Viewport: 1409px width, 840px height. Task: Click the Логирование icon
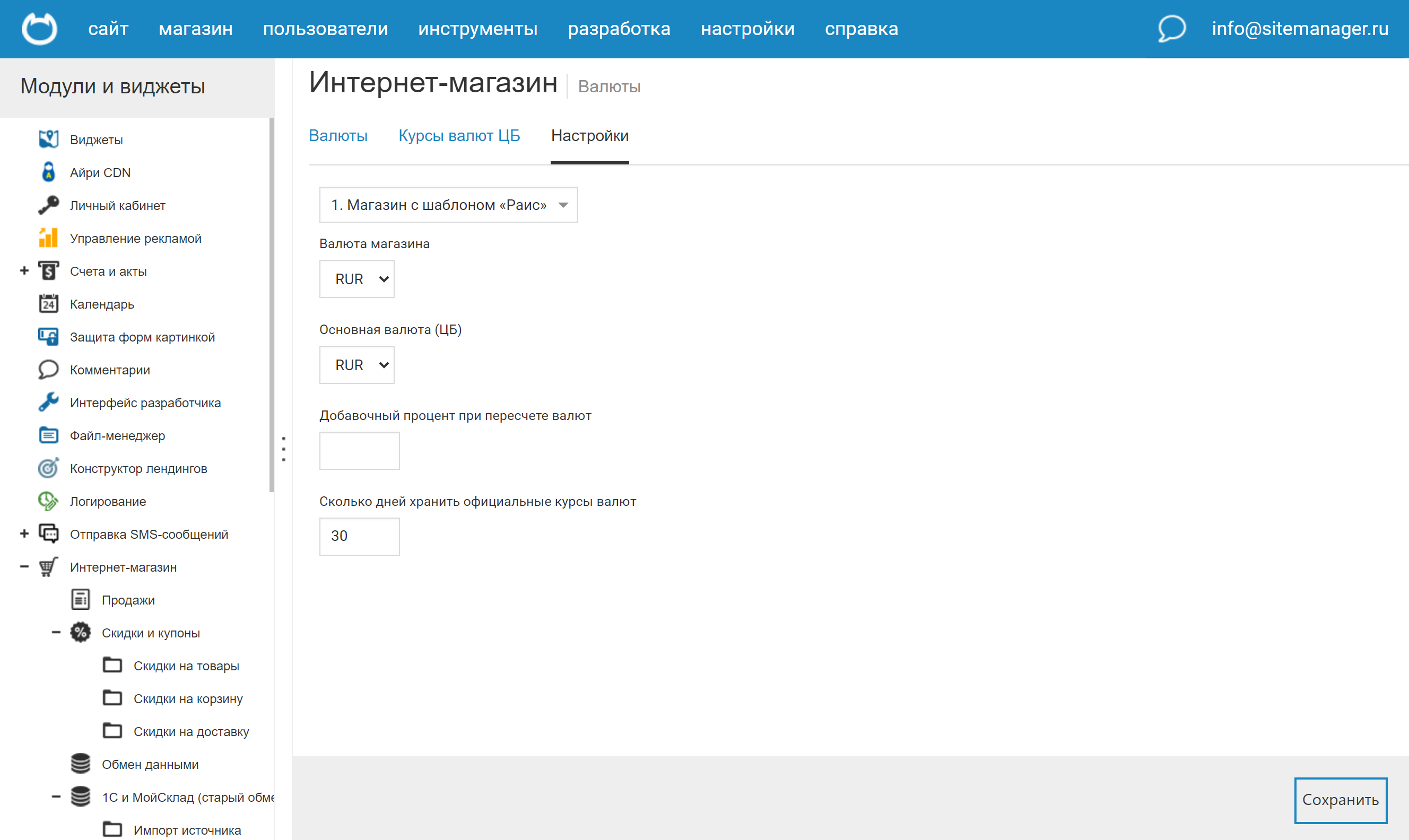48,501
